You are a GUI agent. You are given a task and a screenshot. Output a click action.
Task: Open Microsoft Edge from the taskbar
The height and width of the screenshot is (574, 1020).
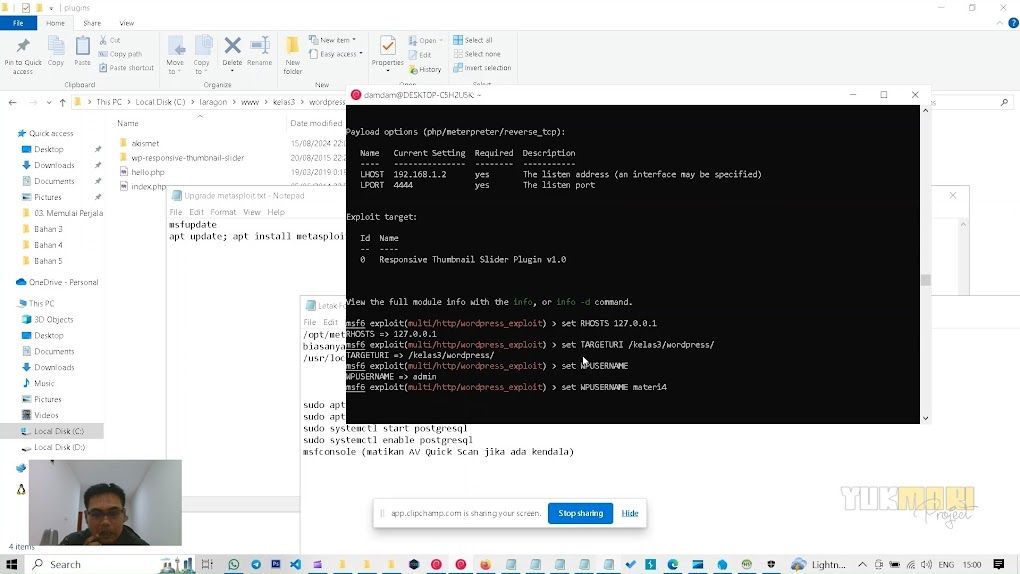[x=673, y=564]
